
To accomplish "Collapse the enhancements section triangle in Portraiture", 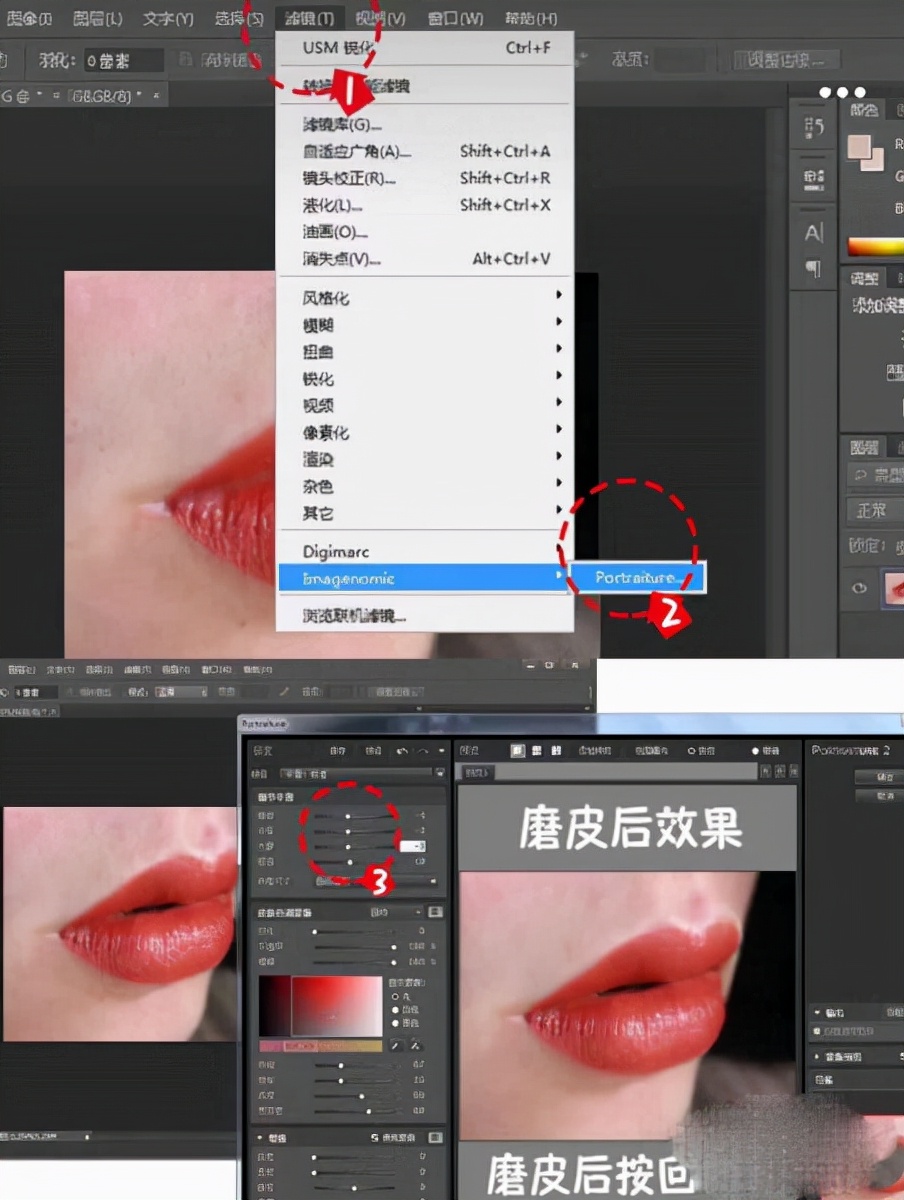I will (x=260, y=1138).
